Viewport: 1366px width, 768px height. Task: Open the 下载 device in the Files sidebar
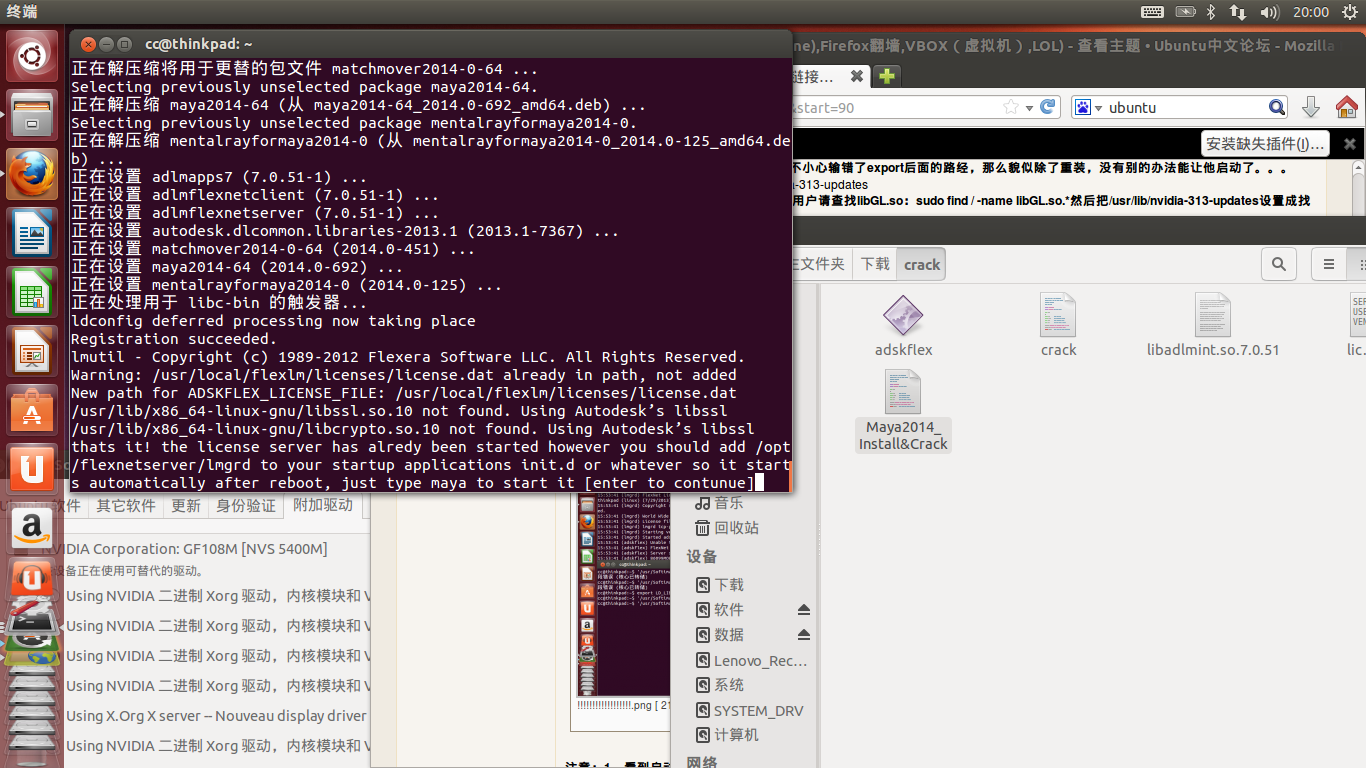coord(729,584)
